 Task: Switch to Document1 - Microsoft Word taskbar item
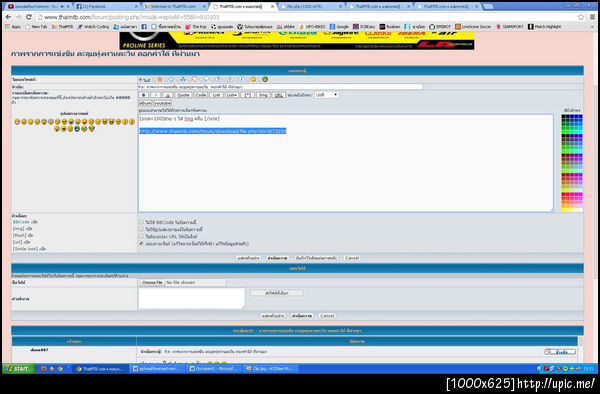coord(215,369)
